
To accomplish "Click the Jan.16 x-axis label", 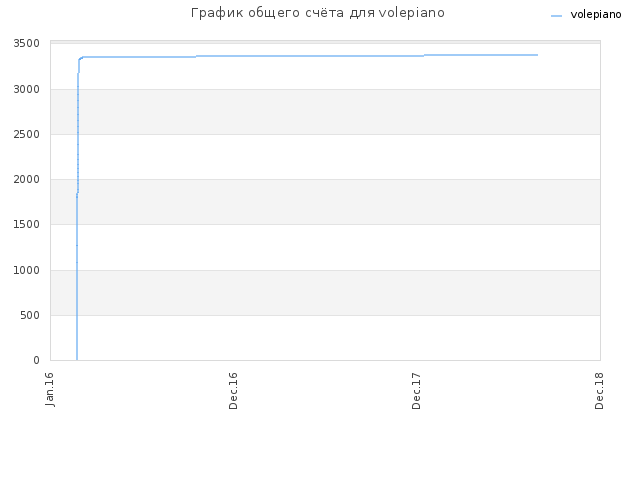I will tap(49, 389).
